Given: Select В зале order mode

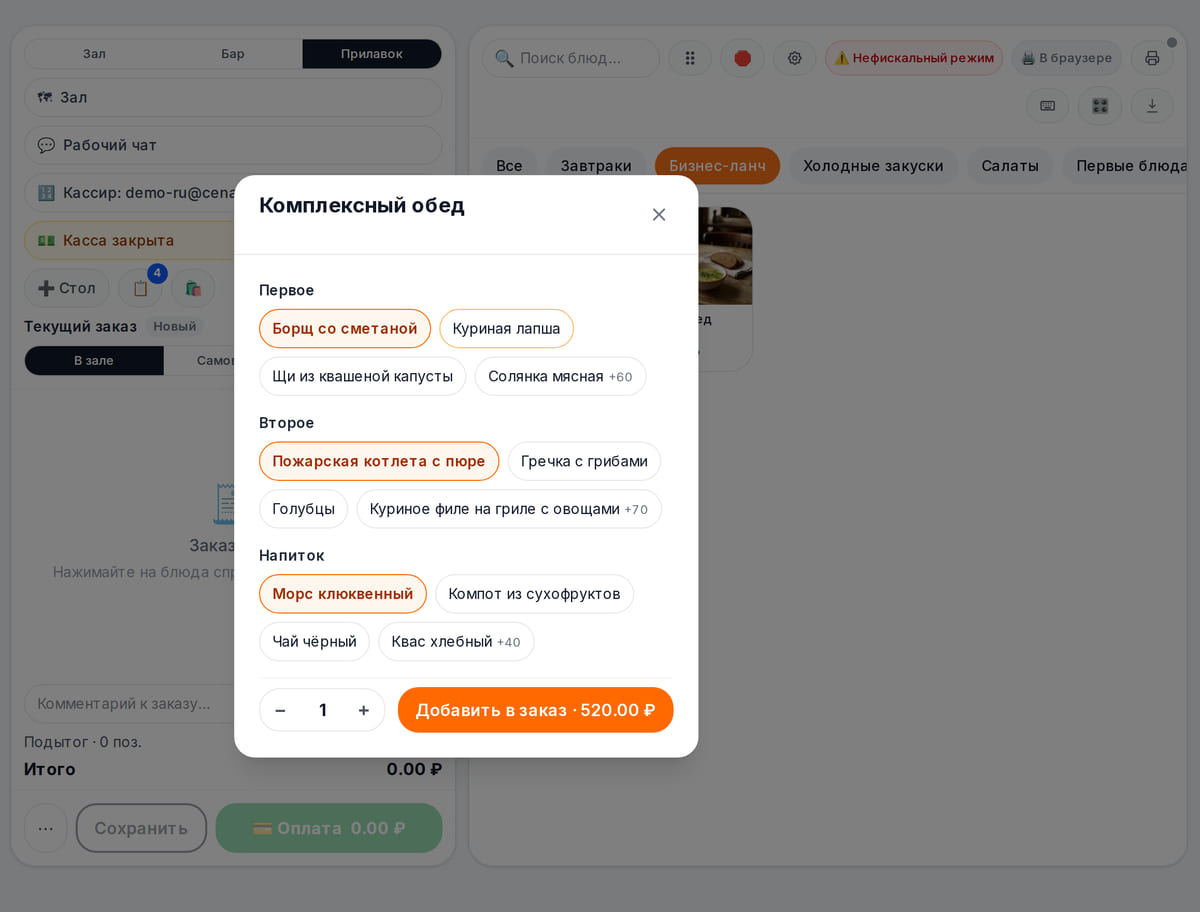Looking at the screenshot, I should [94, 360].
